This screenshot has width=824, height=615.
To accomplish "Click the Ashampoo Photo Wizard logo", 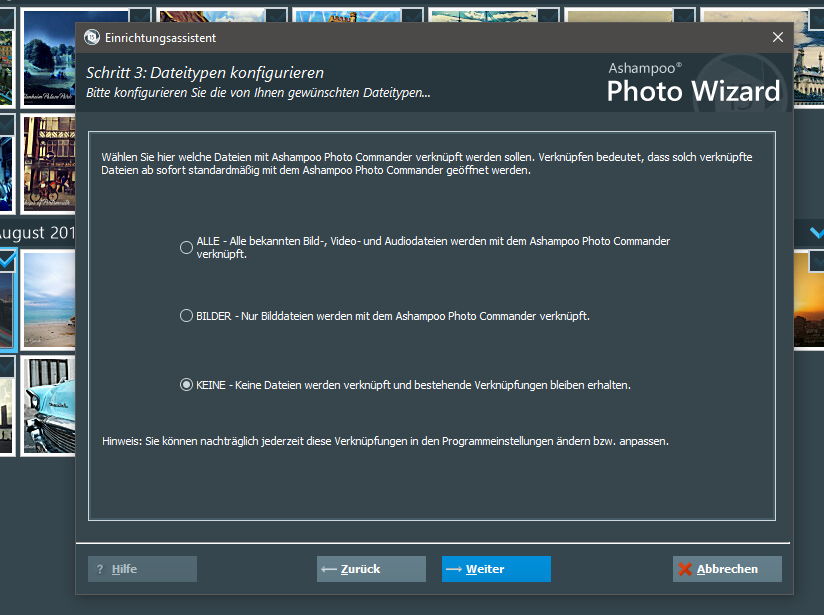I will click(693, 83).
